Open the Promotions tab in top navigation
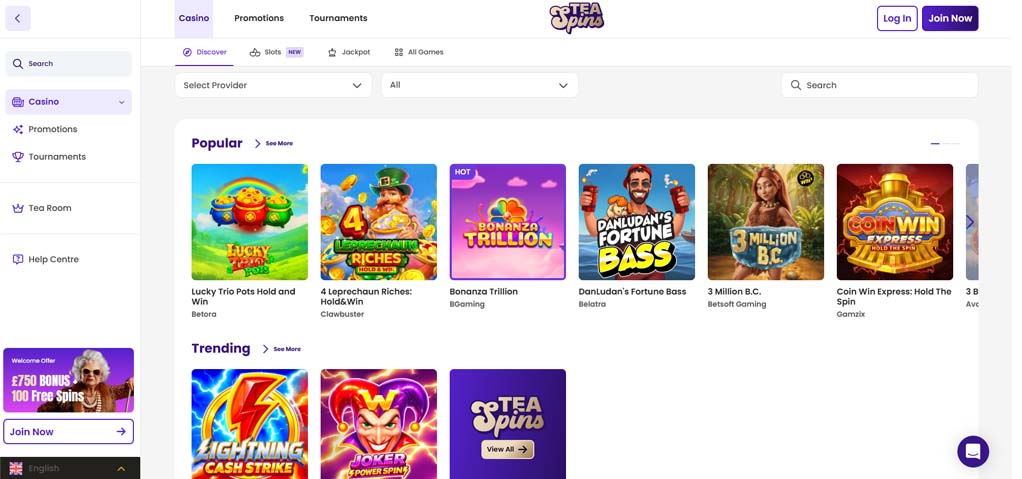 point(259,18)
